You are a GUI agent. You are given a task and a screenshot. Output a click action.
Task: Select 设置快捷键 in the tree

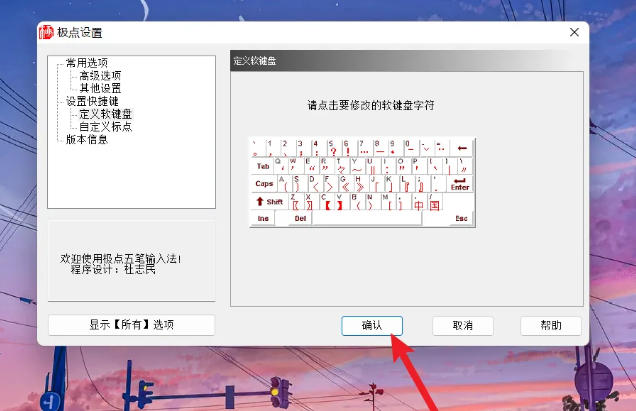[x=90, y=101]
